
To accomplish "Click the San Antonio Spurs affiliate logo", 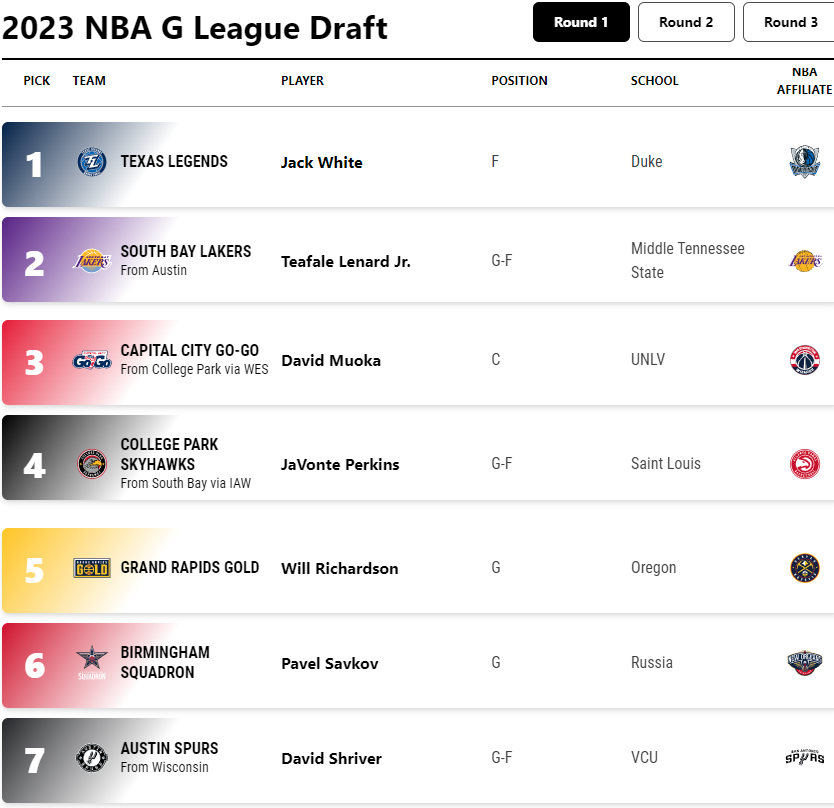I will coord(805,757).
